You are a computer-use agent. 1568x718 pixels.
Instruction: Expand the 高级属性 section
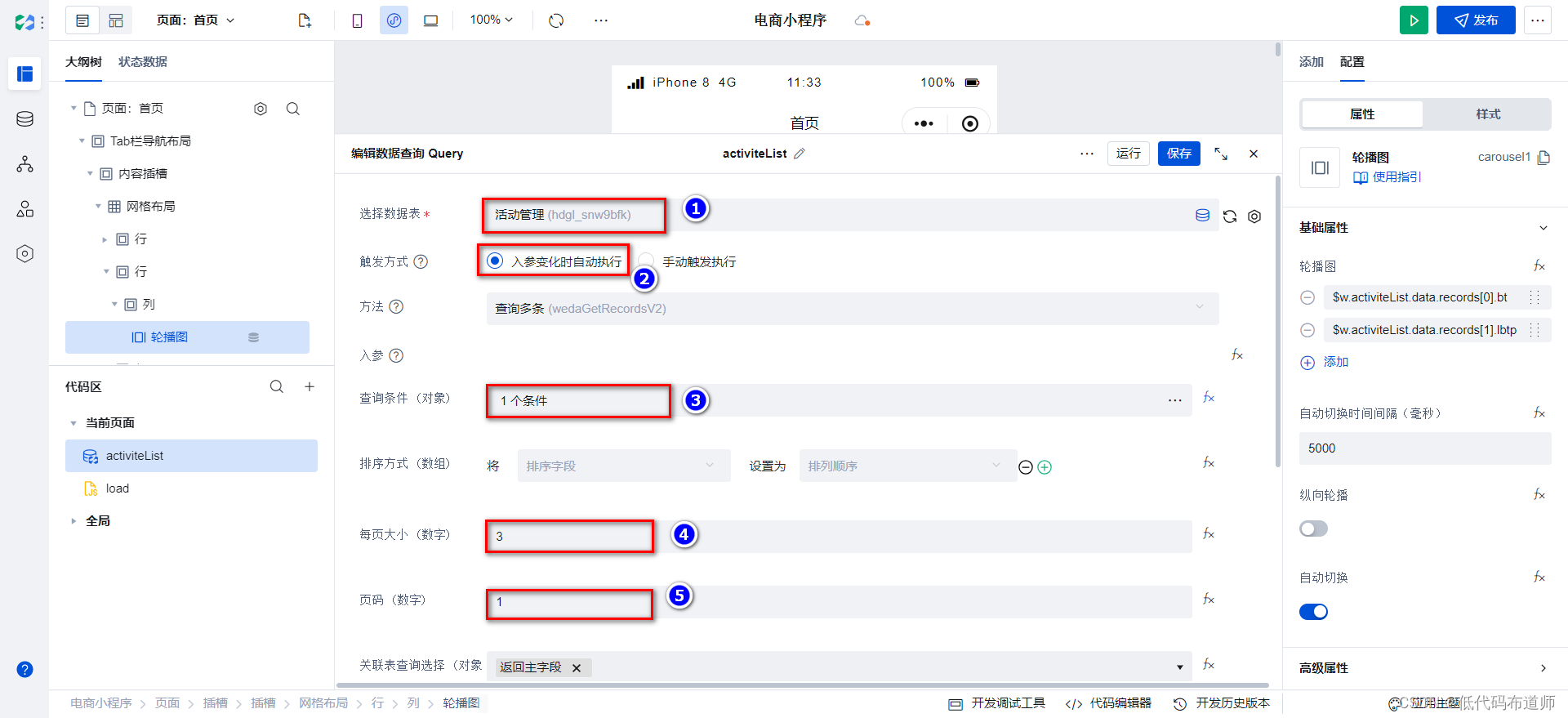click(1543, 668)
